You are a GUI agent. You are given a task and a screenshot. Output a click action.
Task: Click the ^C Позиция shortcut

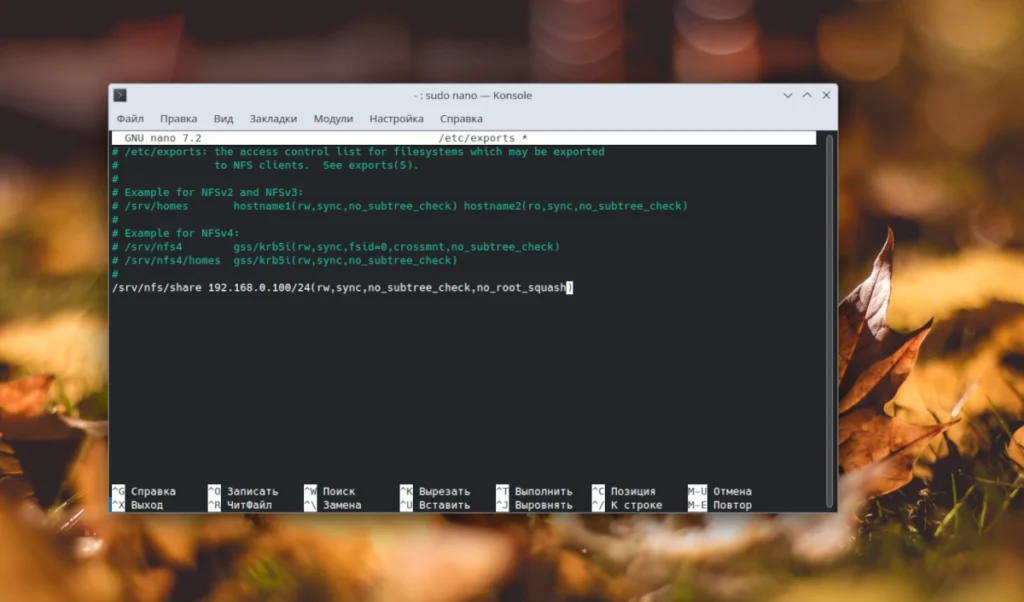pos(624,491)
